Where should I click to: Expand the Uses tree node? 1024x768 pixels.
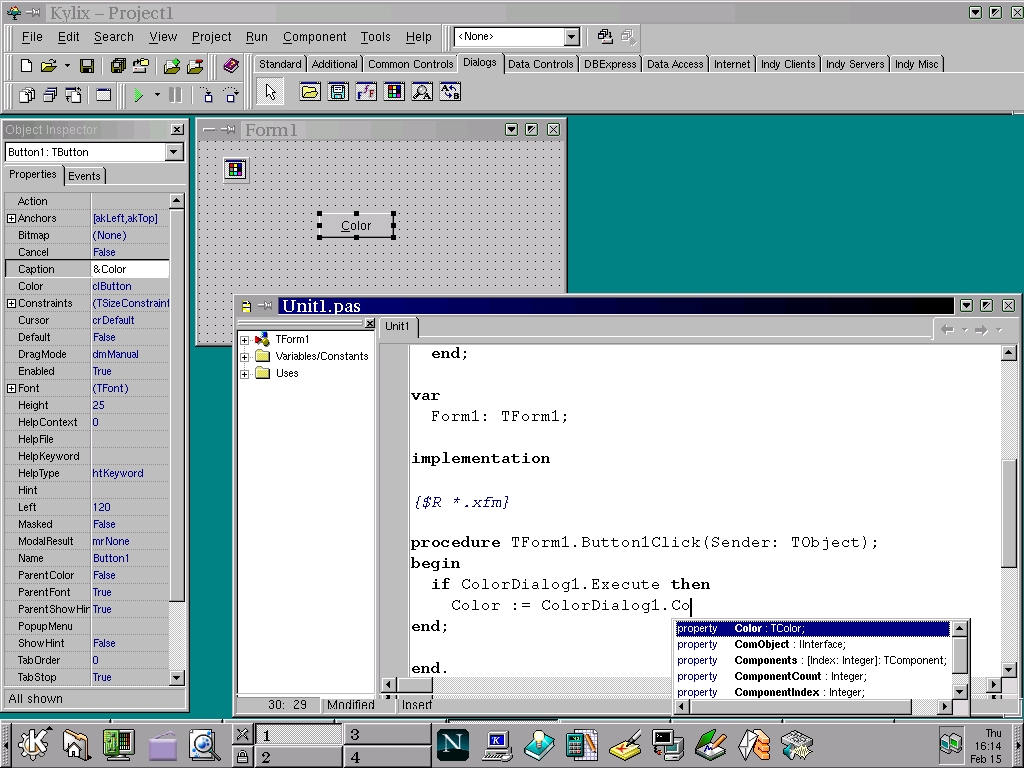tap(244, 374)
